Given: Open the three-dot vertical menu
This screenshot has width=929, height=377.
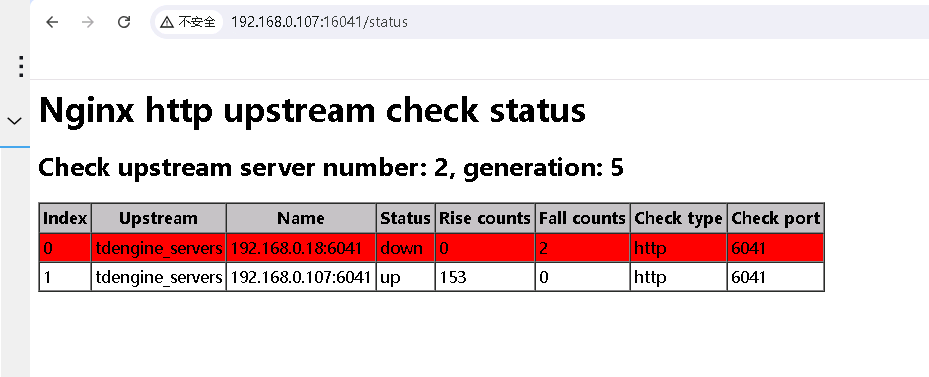Looking at the screenshot, I should point(21,66).
